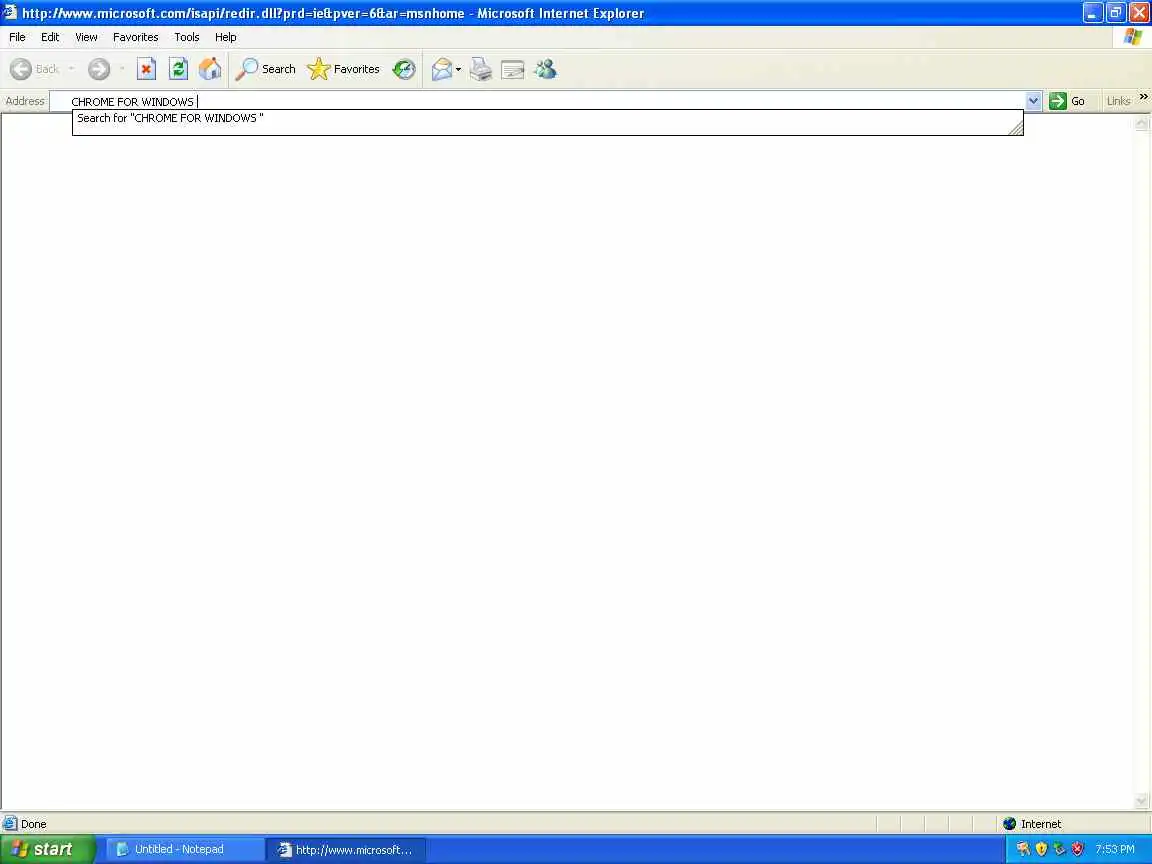Open the Windows Start button
Screen dimensions: 1152x864
tap(47, 849)
